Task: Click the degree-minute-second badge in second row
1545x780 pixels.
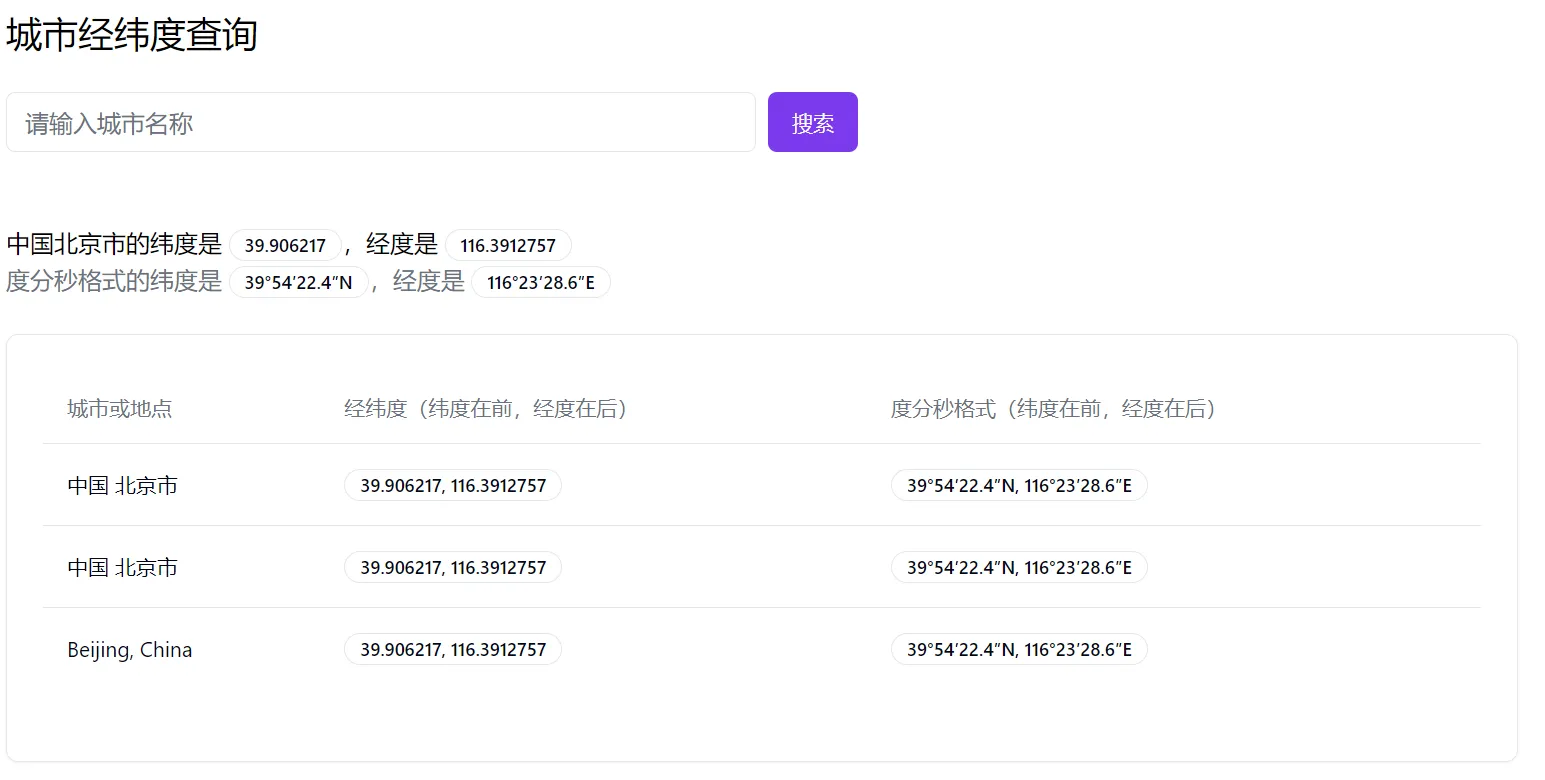Action: click(x=1019, y=568)
